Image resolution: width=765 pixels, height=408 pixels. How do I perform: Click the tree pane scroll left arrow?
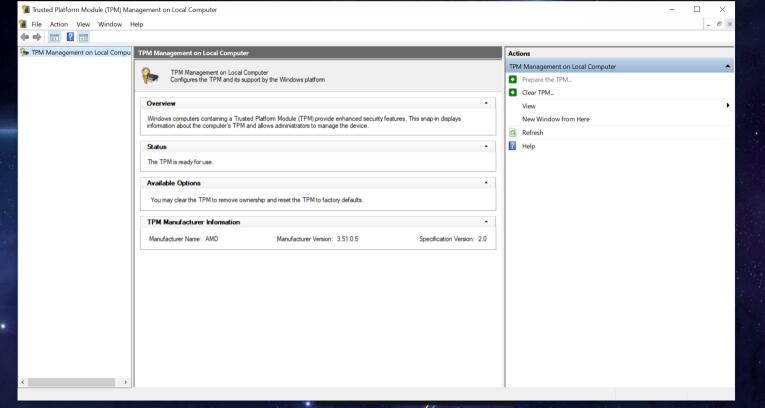pos(23,382)
